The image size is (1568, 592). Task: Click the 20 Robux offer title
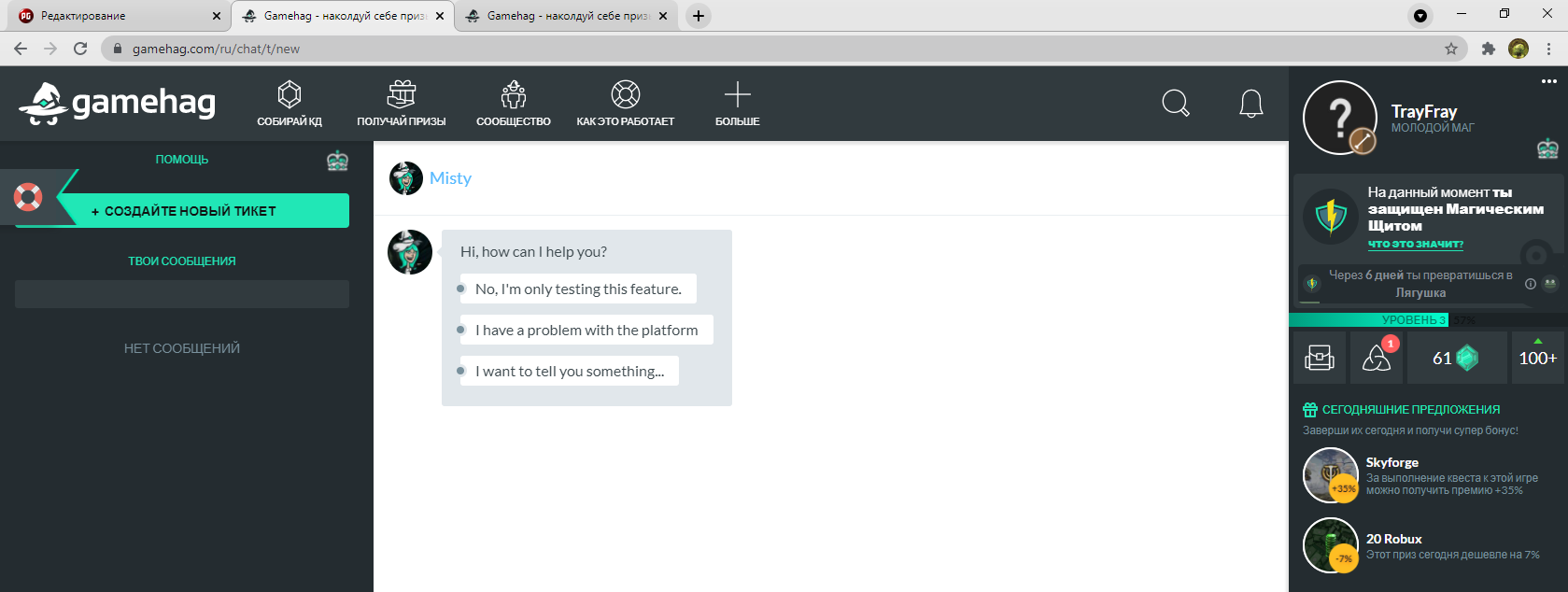[1394, 539]
